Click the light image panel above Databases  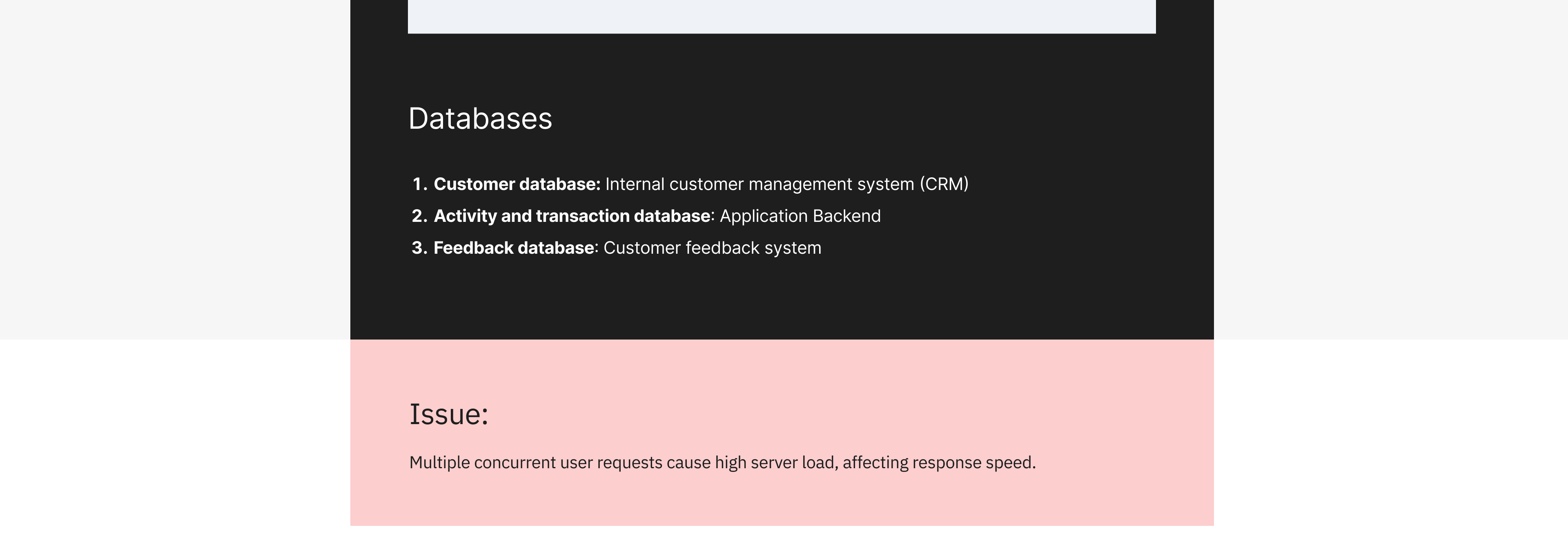(782, 16)
